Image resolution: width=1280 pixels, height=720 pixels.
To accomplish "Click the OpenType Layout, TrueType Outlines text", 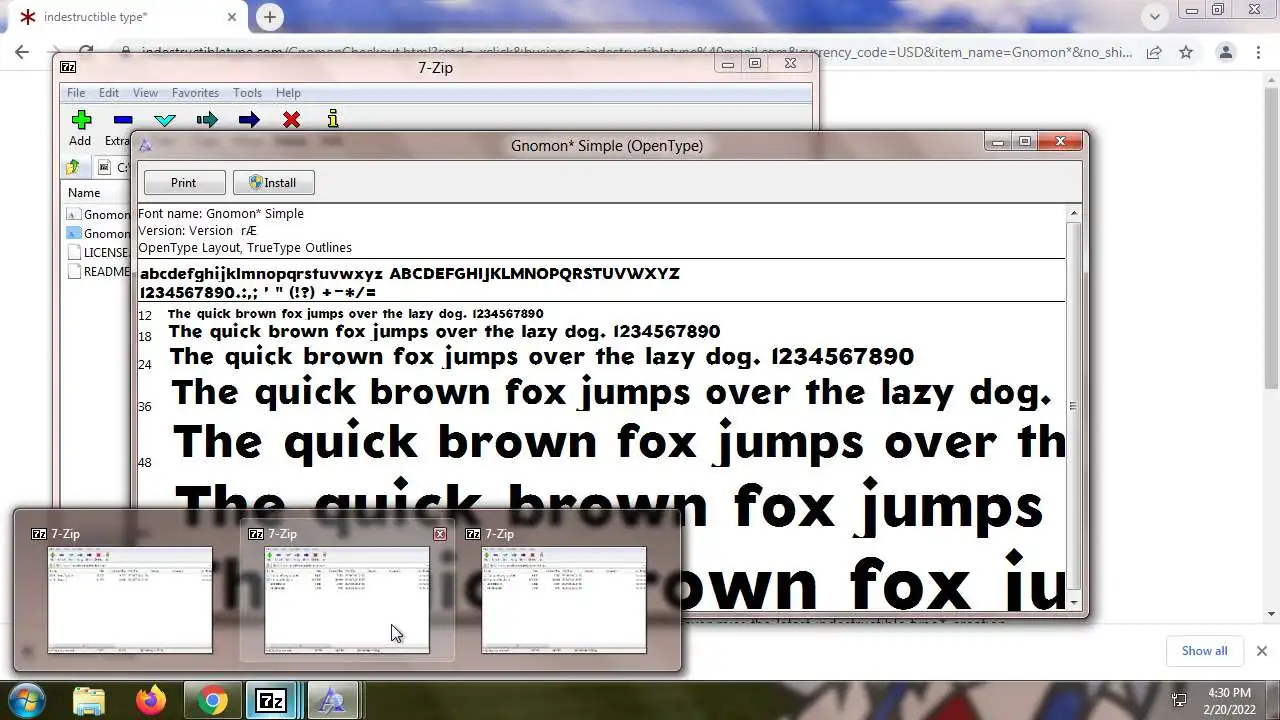I will click(x=245, y=247).
